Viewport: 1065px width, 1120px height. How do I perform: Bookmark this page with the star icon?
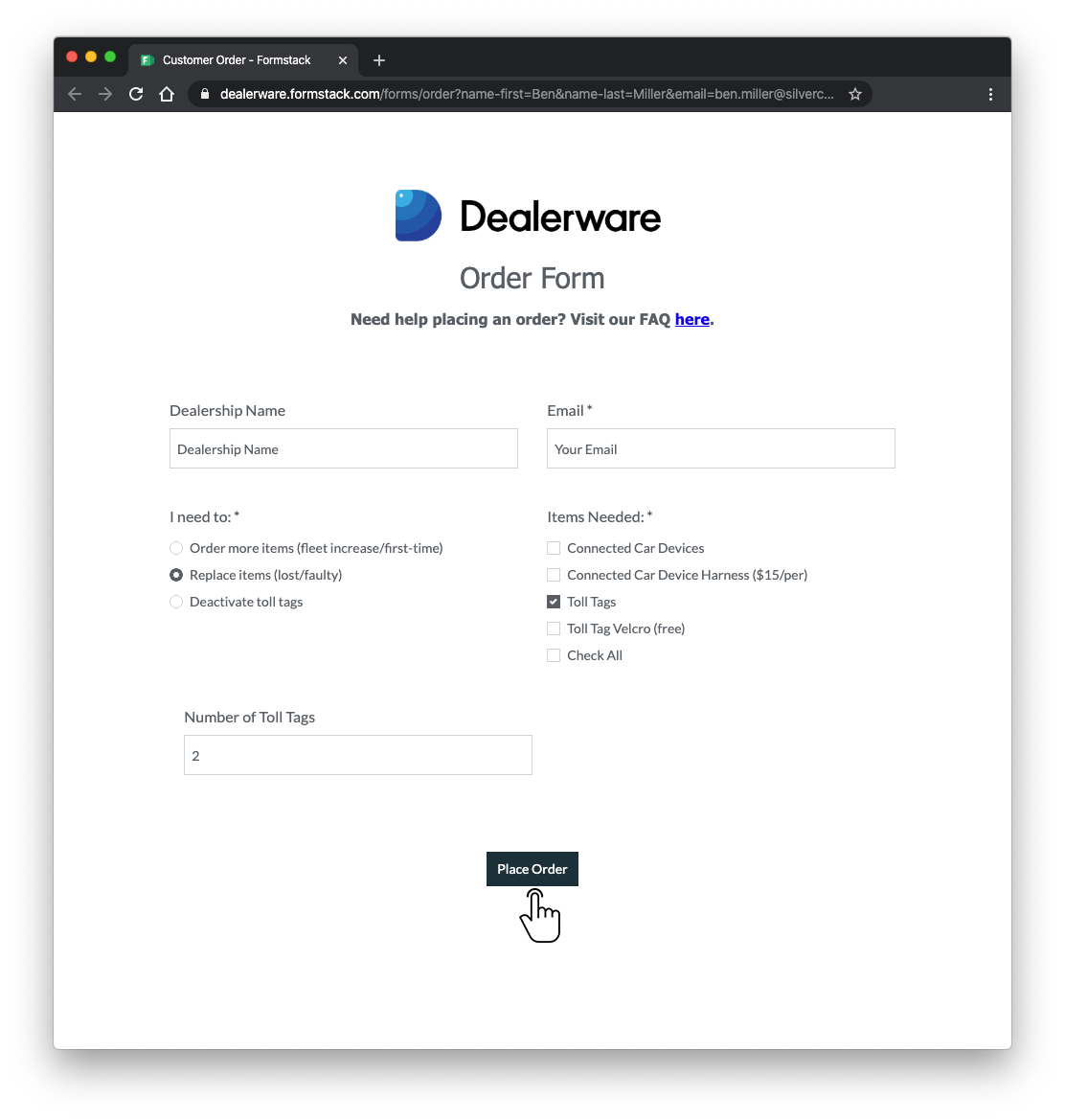(x=855, y=94)
